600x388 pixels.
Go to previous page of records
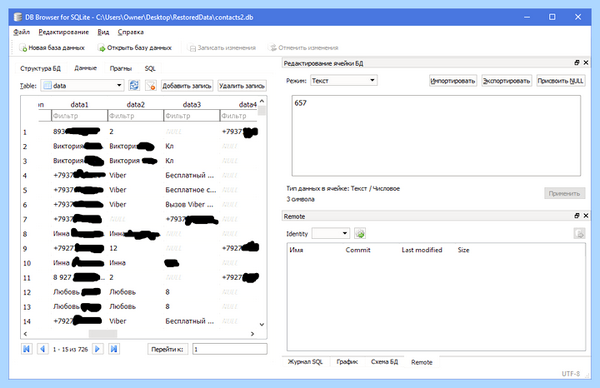point(42,349)
